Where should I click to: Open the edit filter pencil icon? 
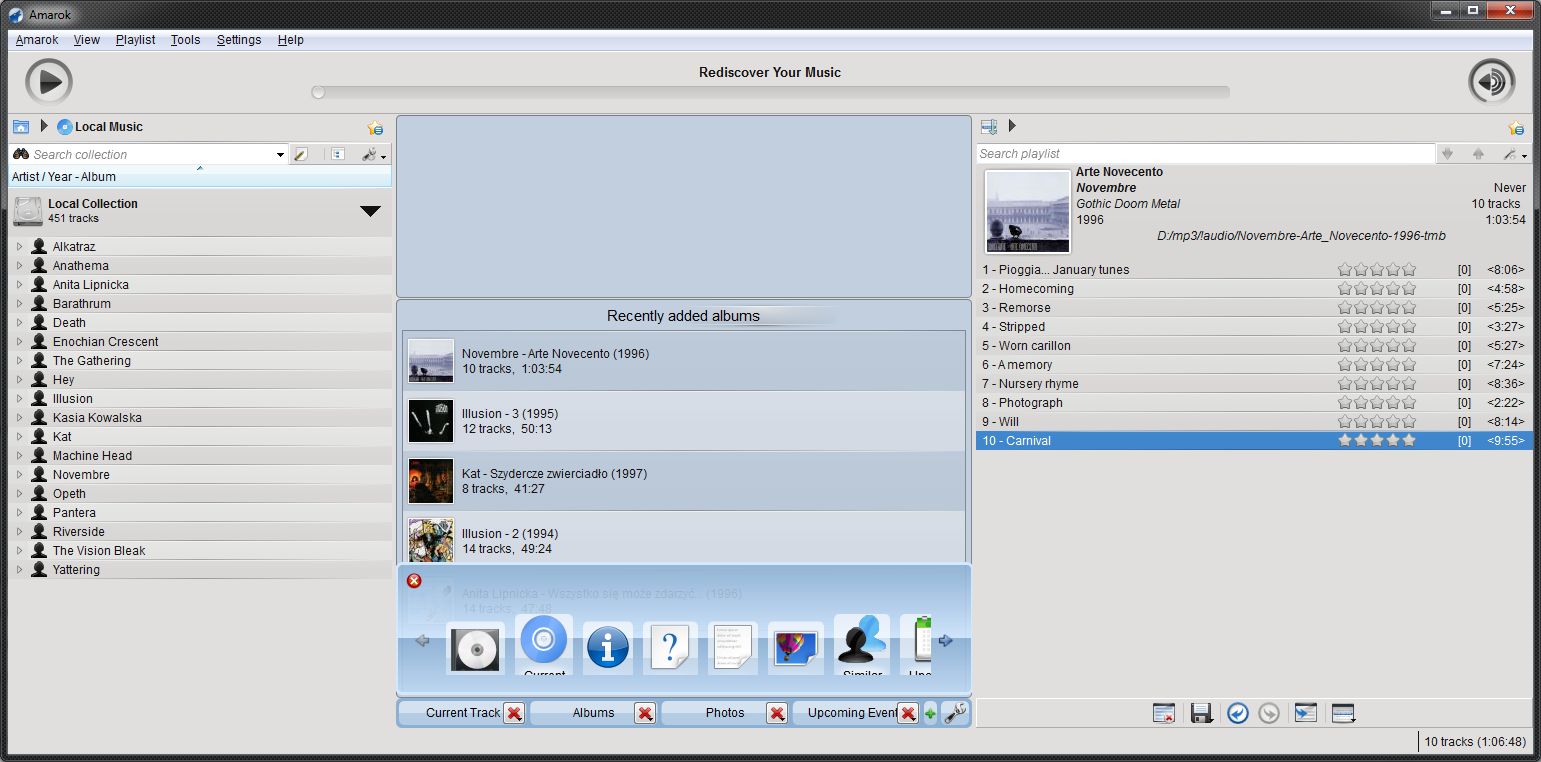(x=301, y=155)
